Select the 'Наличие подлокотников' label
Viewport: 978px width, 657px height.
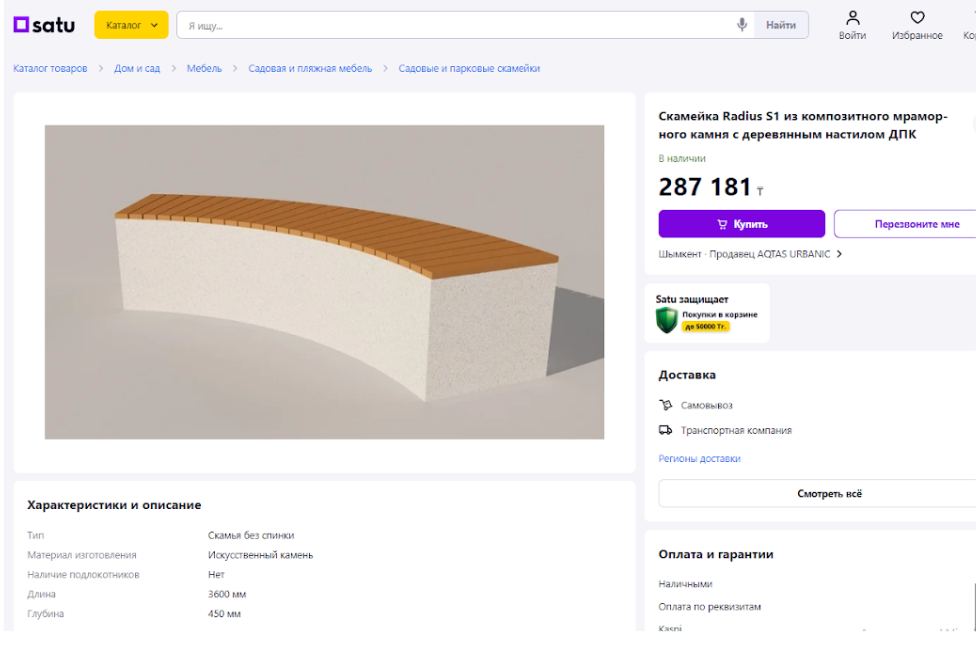[x=83, y=575]
